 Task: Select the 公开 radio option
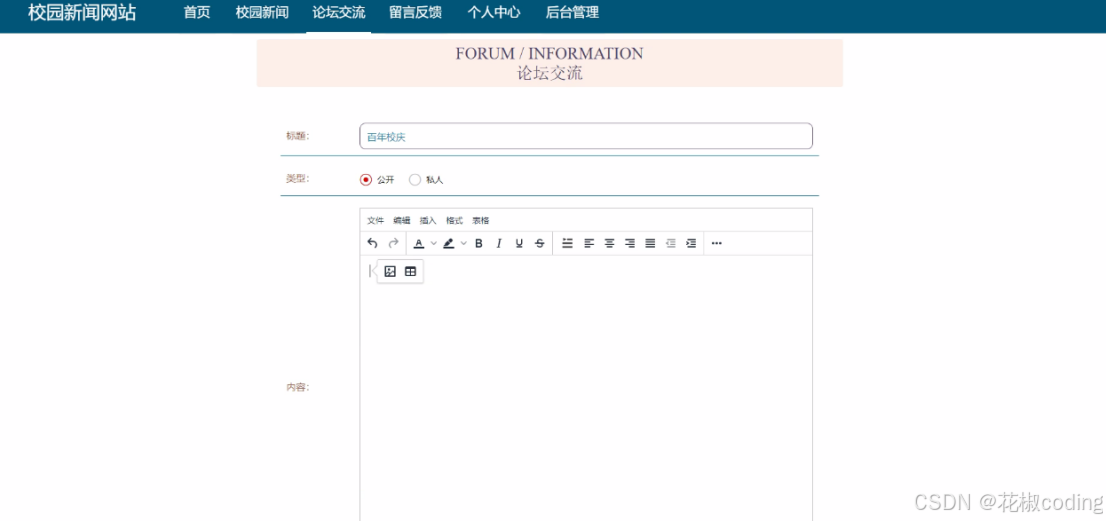[366, 179]
